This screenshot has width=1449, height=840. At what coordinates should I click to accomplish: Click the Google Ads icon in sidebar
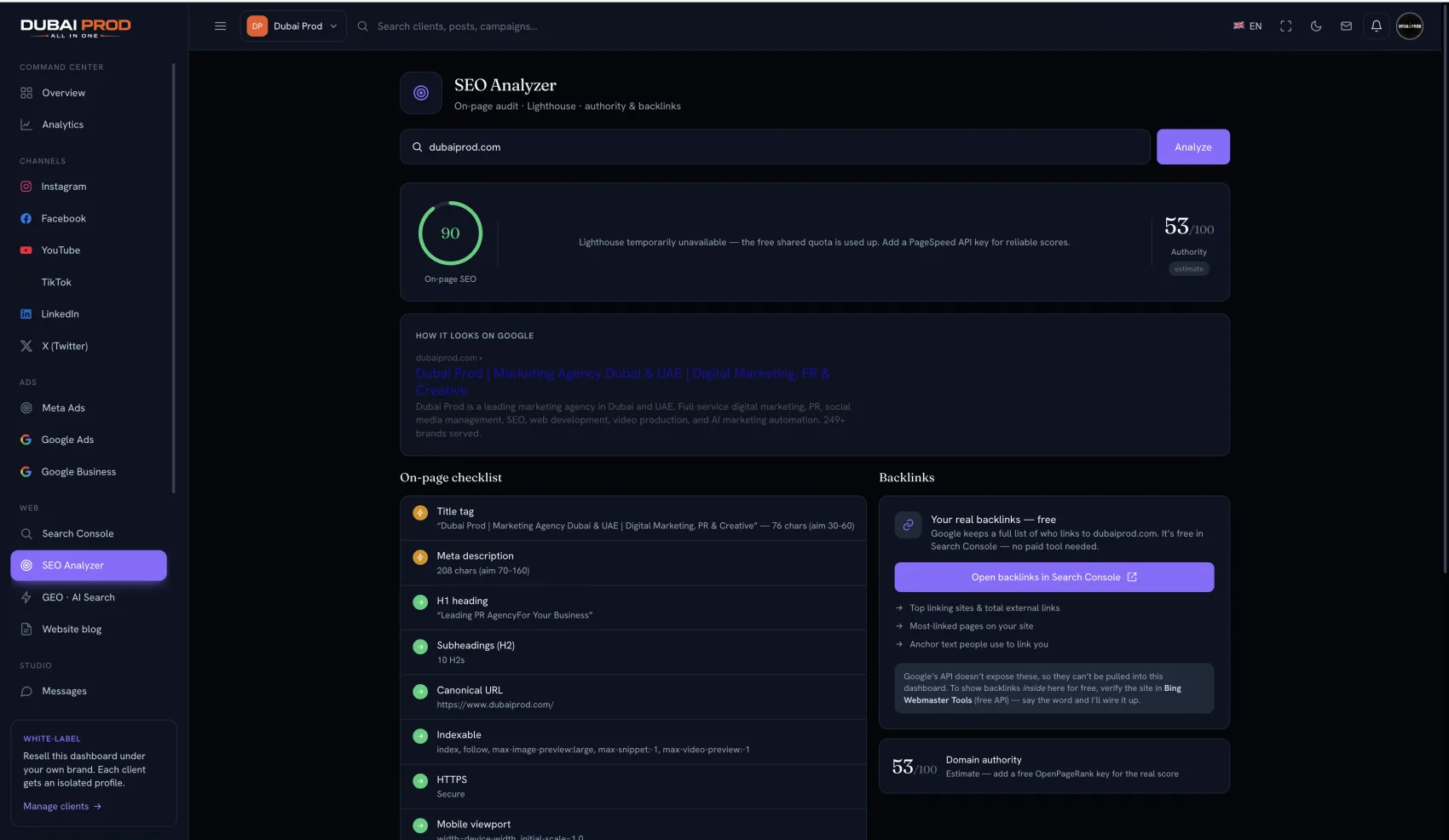26,440
